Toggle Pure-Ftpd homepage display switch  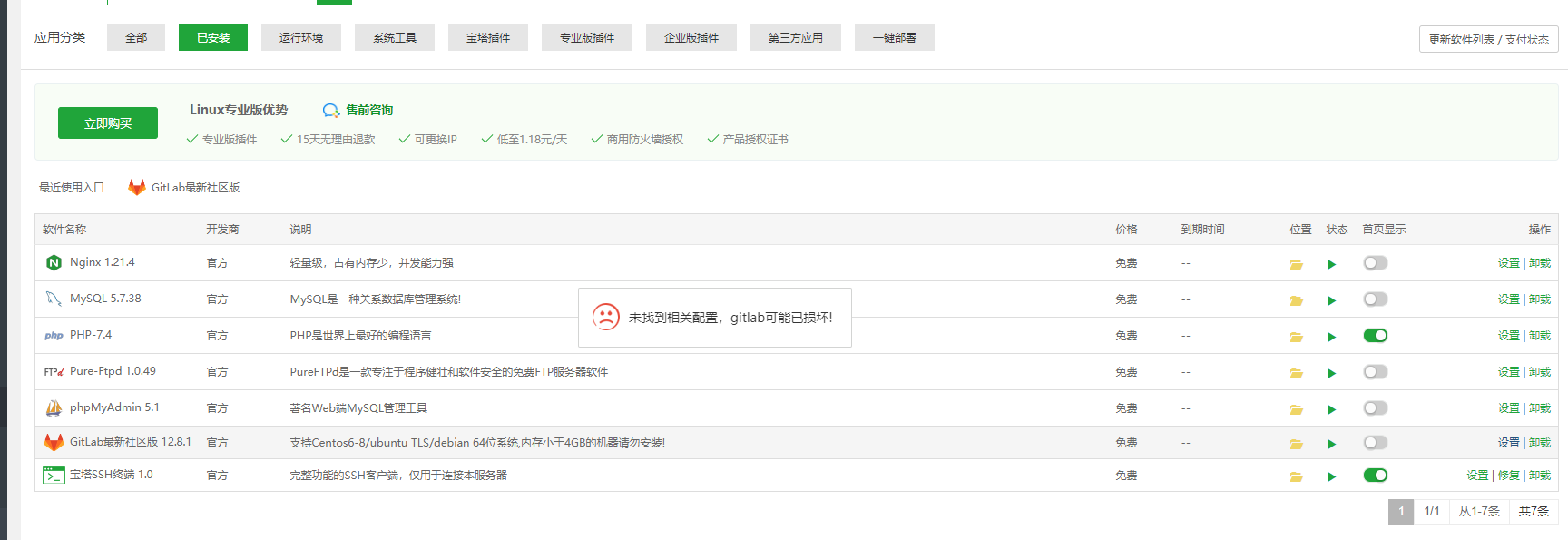tap(1376, 372)
